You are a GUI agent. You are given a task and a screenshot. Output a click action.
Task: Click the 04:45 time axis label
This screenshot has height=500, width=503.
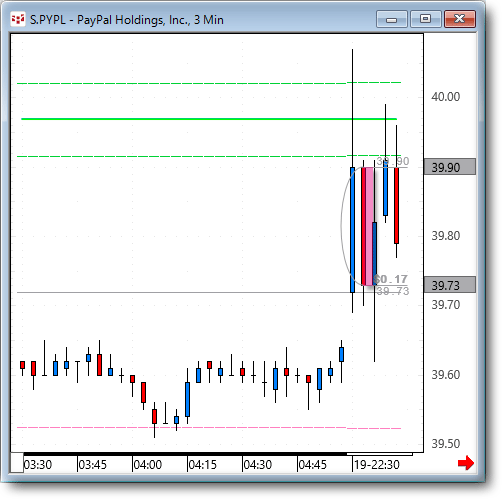pyautogui.click(x=313, y=464)
